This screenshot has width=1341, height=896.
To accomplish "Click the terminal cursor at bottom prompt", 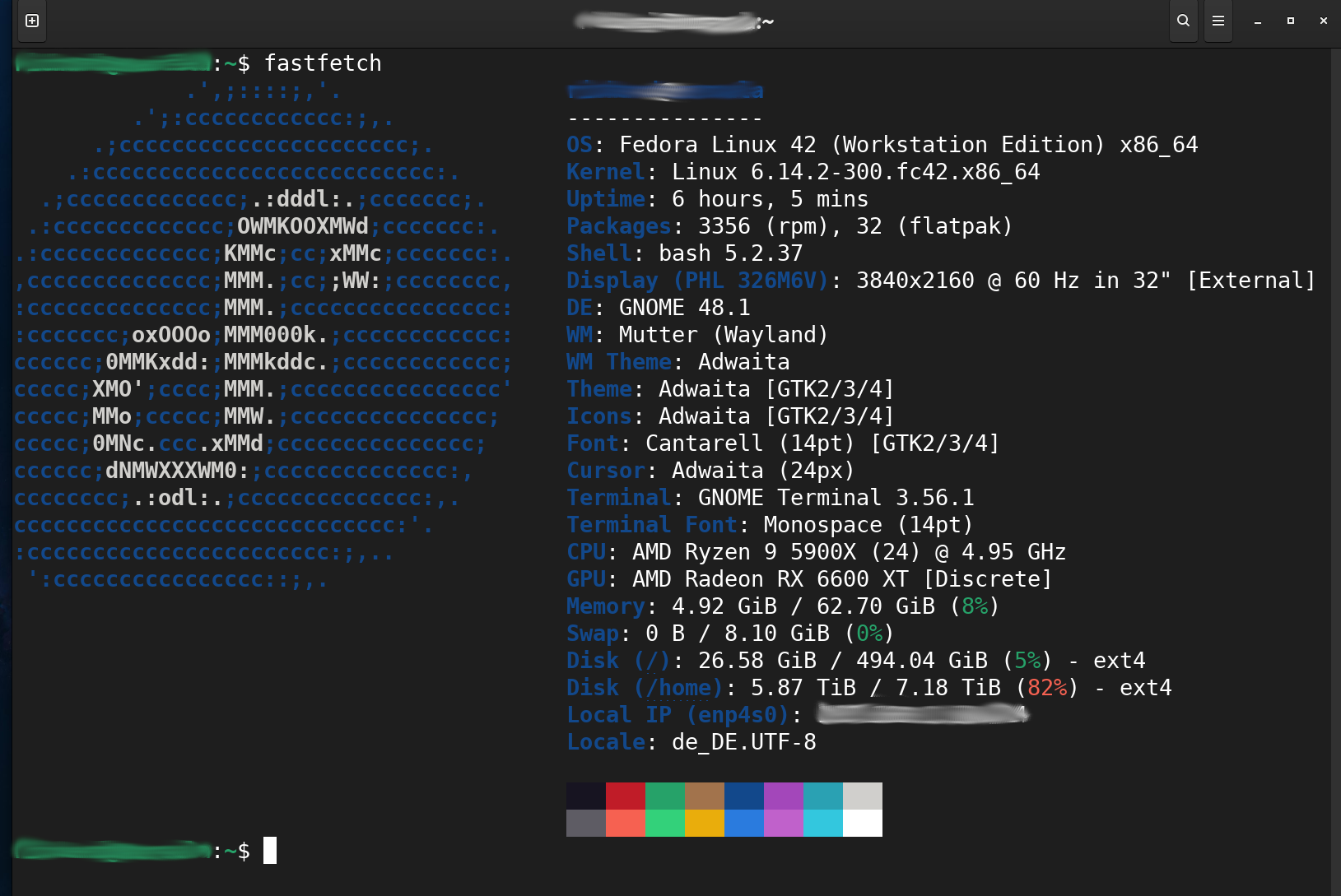I will [270, 851].
